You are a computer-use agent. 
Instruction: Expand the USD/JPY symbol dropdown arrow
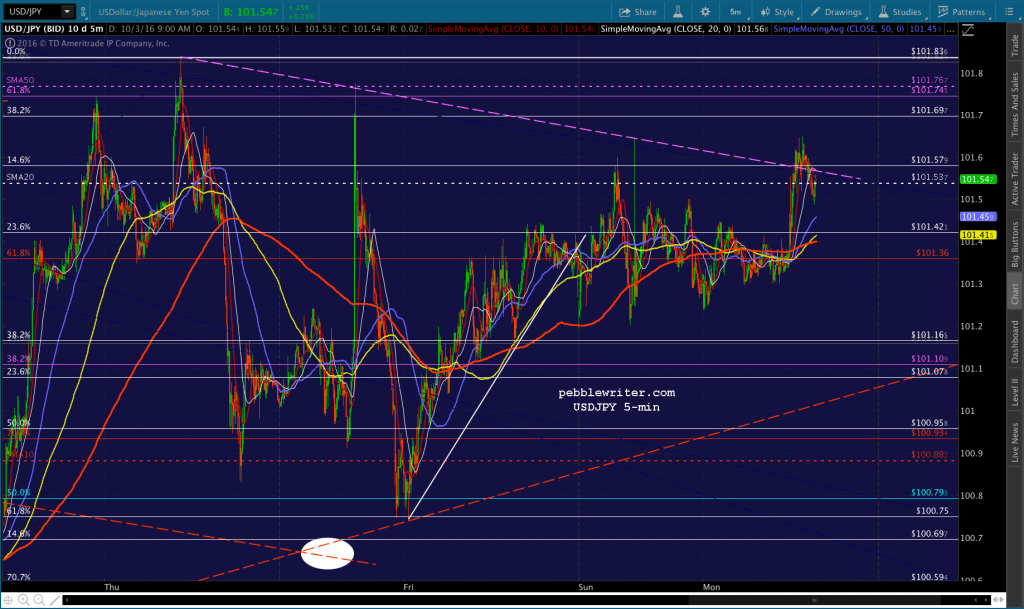tap(67, 12)
